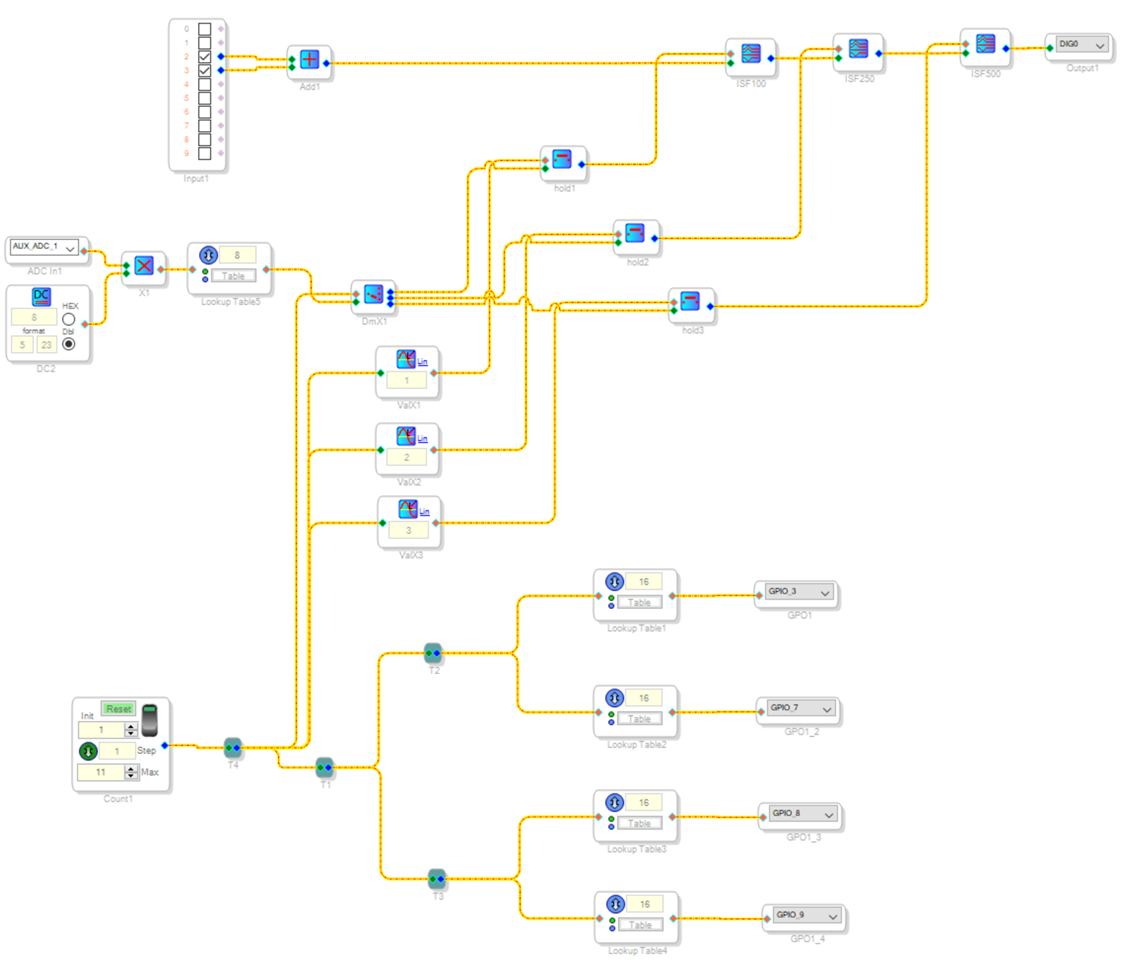Viewport: 1123px width, 960px height.
Task: Uncheck channel 3 in Input1
Action: tap(205, 70)
